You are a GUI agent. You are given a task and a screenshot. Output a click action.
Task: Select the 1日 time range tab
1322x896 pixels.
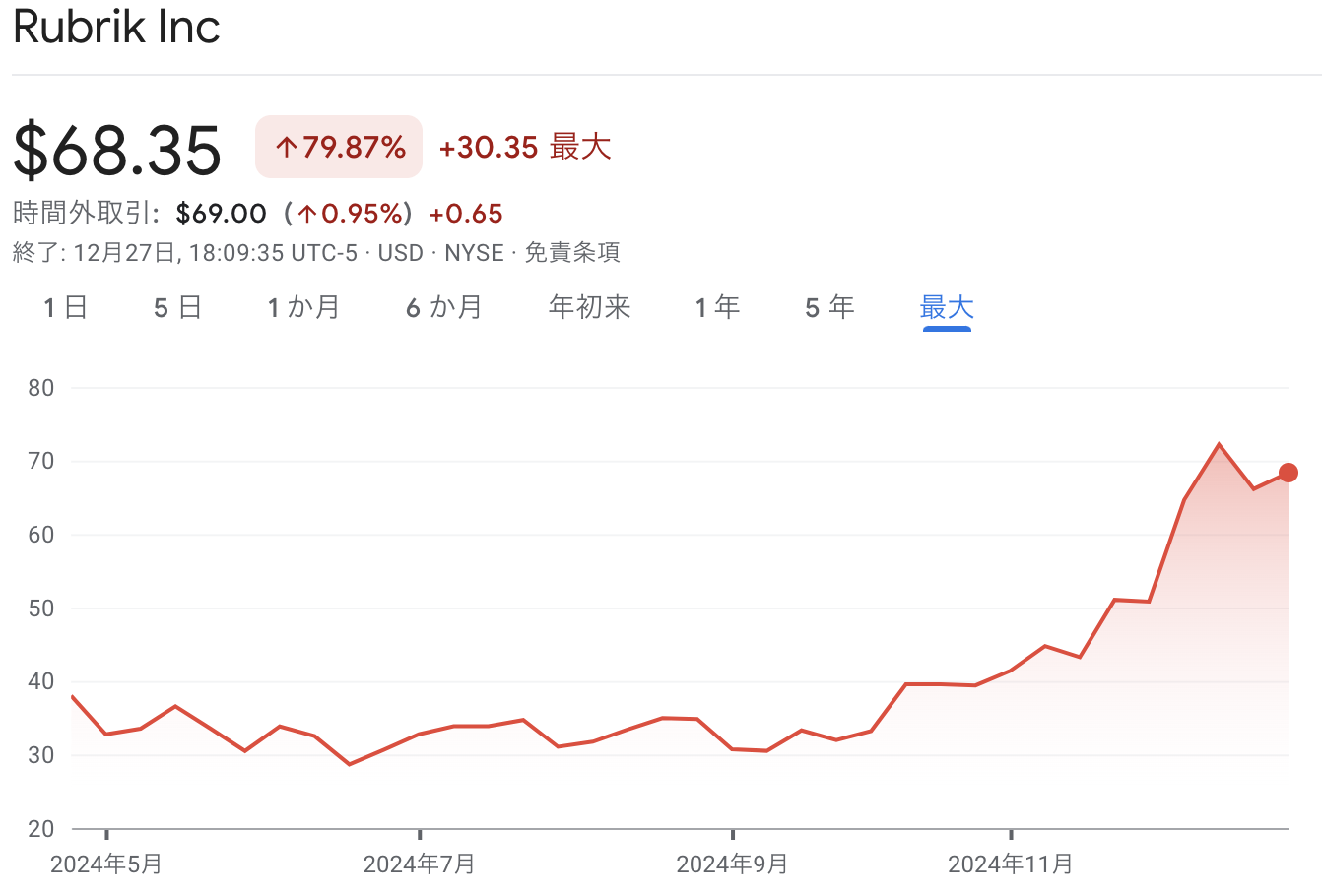pyautogui.click(x=66, y=307)
